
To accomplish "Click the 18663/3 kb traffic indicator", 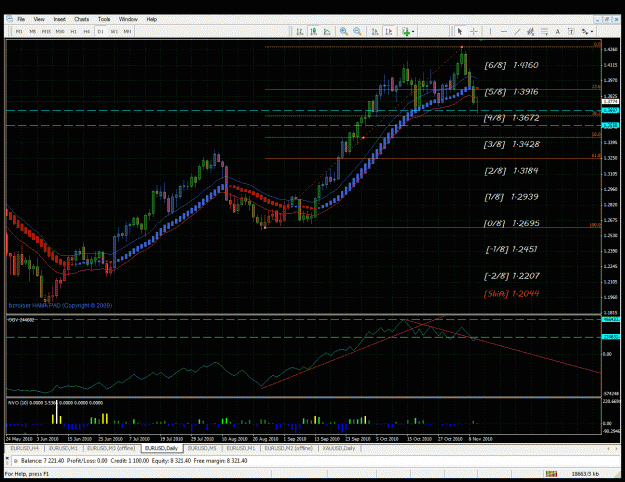I will click(585, 474).
